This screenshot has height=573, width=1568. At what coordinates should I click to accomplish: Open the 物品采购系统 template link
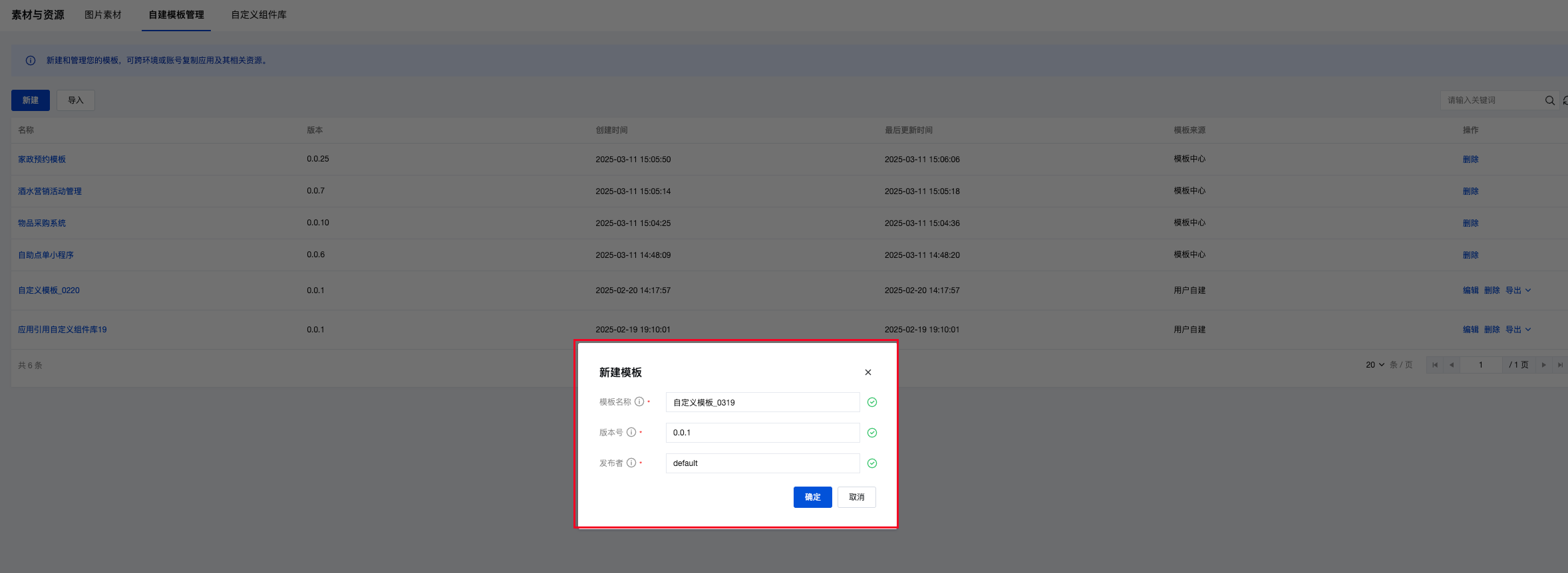point(42,223)
